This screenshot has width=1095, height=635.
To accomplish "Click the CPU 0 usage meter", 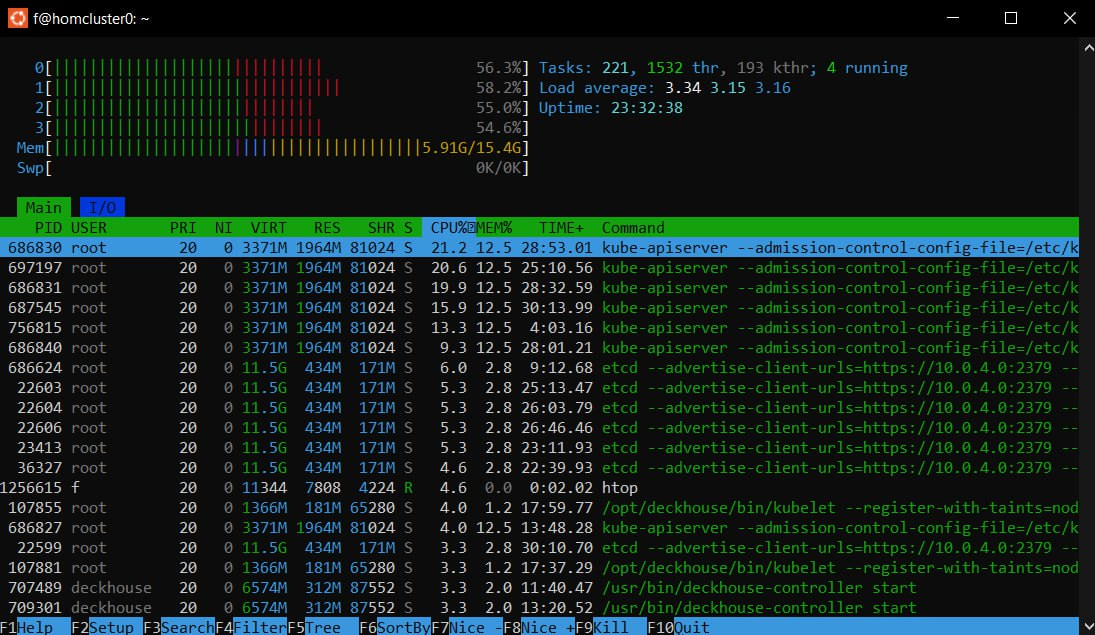I will 281,68.
